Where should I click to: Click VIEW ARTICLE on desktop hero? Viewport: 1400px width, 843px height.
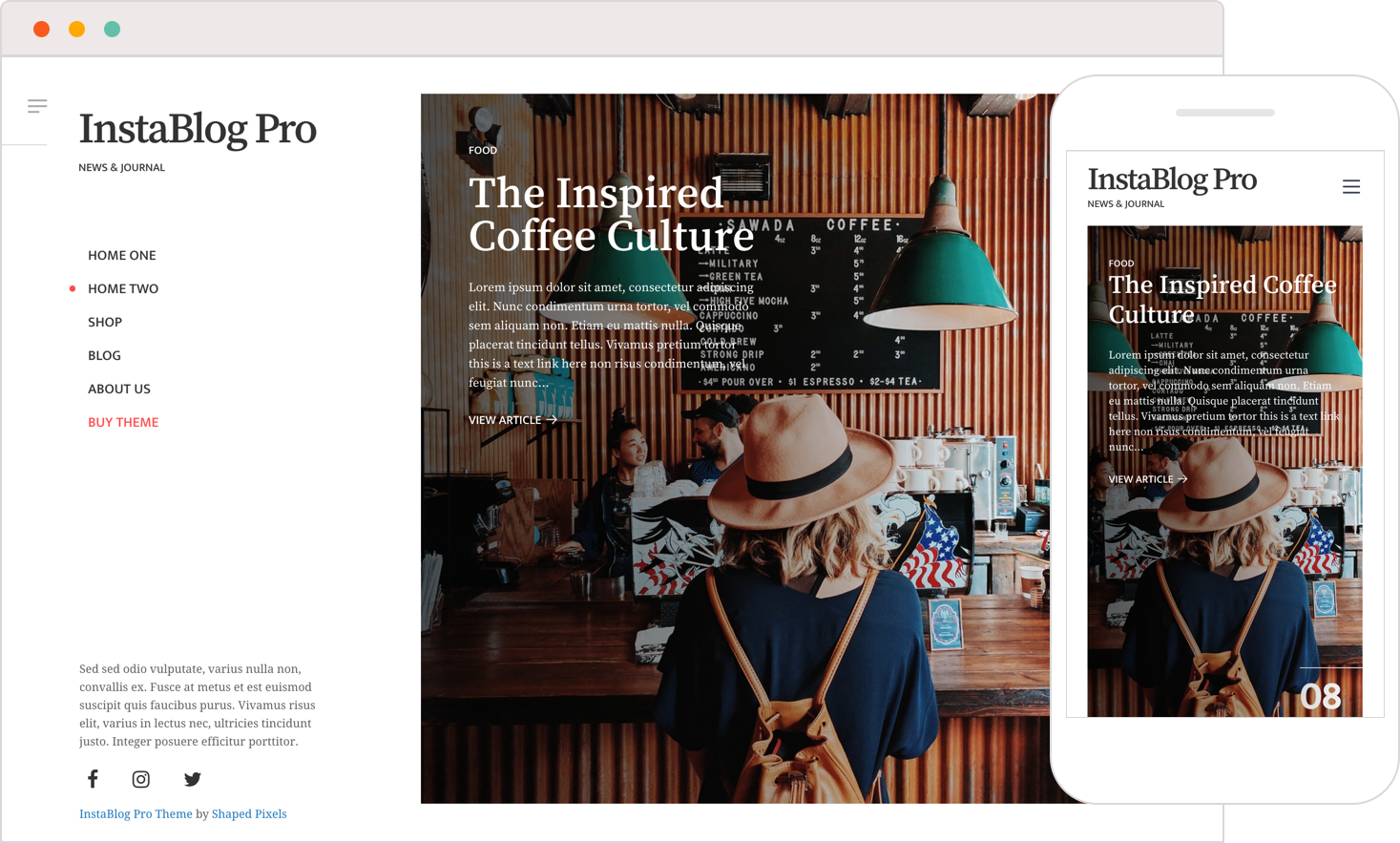coord(512,420)
